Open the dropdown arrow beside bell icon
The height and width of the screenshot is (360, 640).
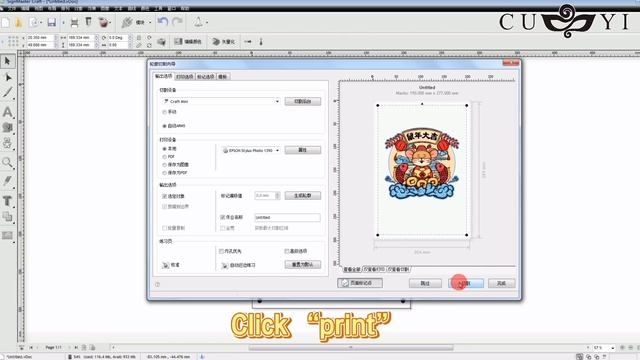point(206,22)
